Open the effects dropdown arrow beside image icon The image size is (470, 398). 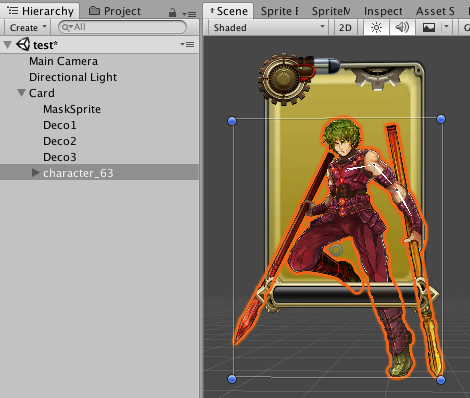click(446, 27)
